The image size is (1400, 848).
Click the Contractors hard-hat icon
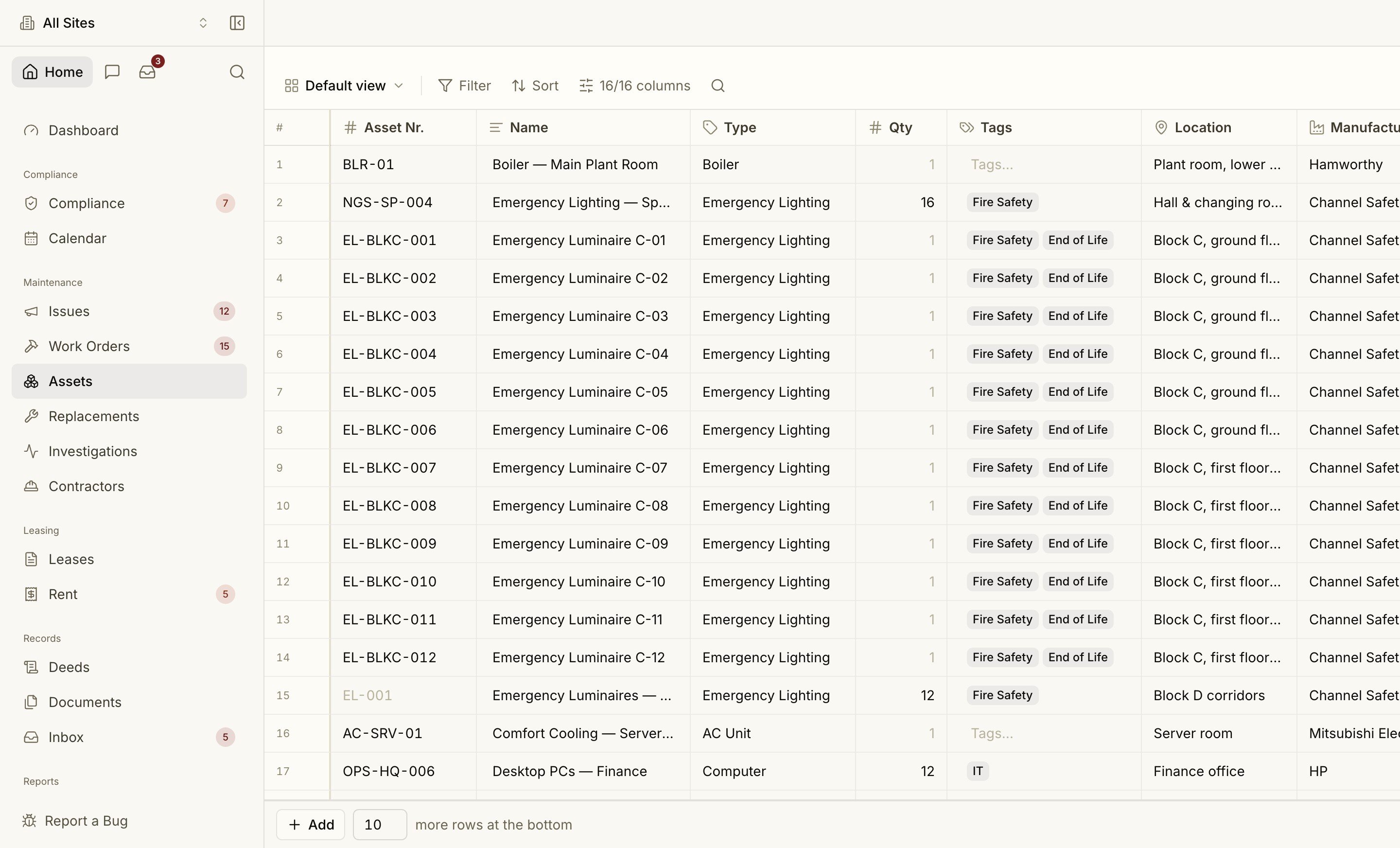(31, 487)
